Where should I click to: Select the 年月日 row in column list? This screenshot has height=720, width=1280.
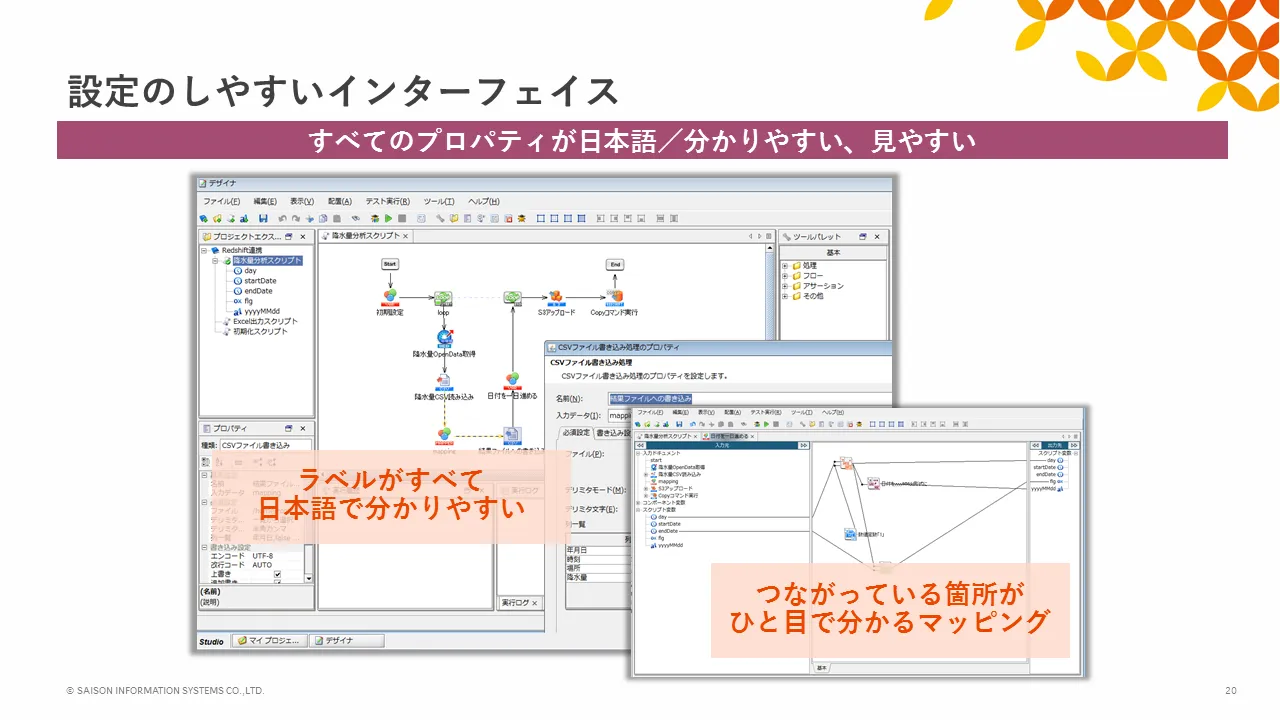[597, 549]
